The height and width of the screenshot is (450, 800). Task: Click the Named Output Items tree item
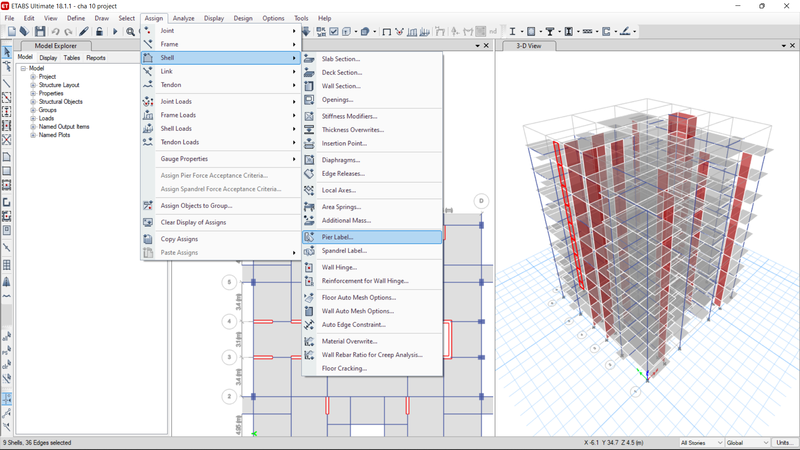[x=64, y=127]
